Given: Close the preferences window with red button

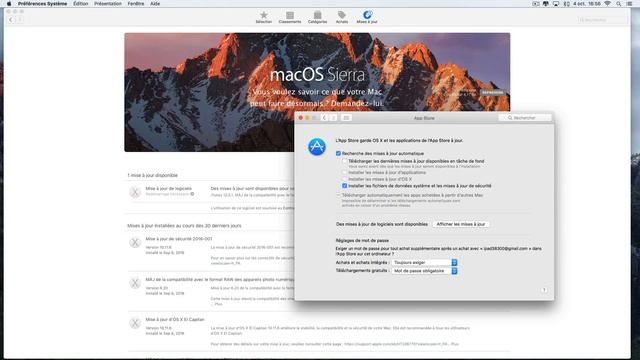Looking at the screenshot, I should click(x=301, y=118).
